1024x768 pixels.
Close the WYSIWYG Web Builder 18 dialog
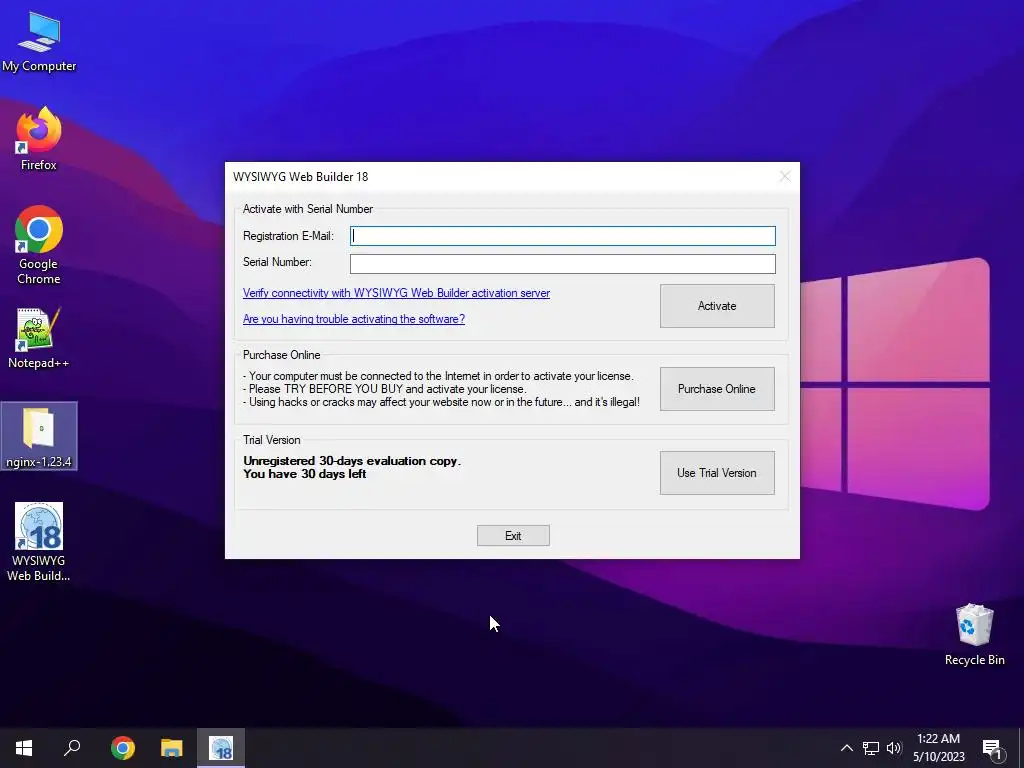(x=785, y=176)
